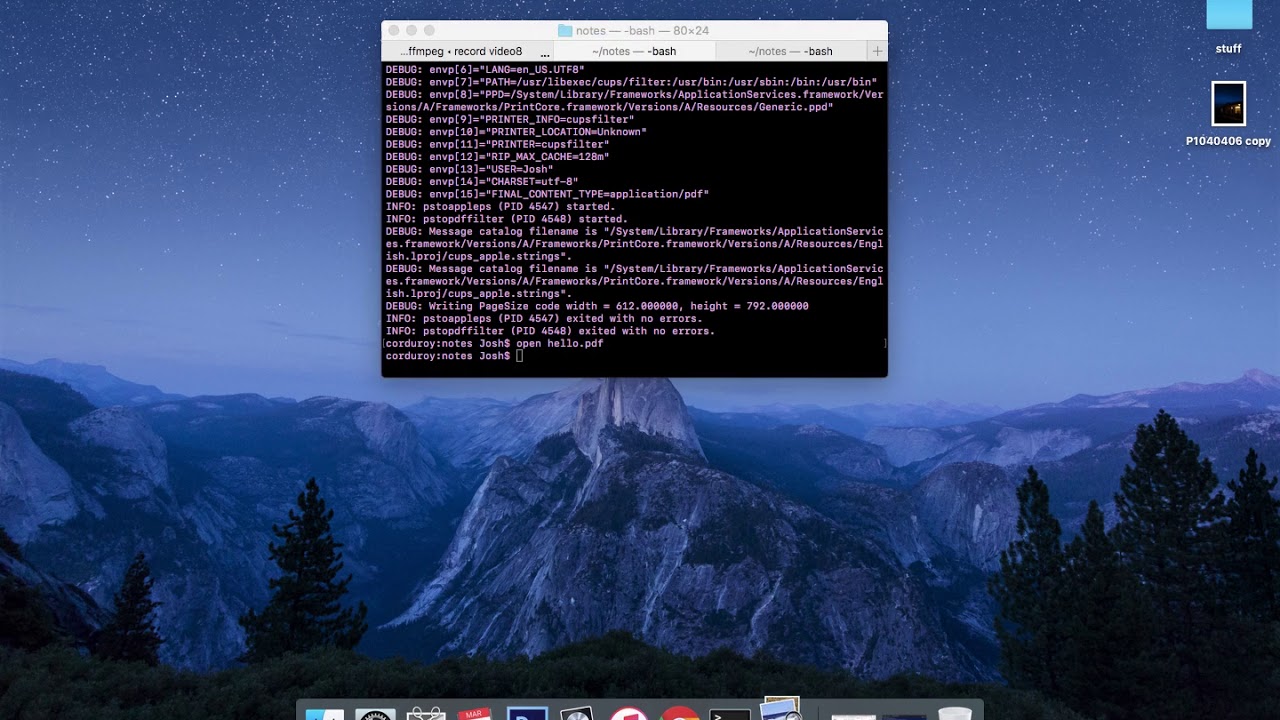Select the currently active ~/notes bash tab
Screen dimensions: 1280x720
point(634,51)
